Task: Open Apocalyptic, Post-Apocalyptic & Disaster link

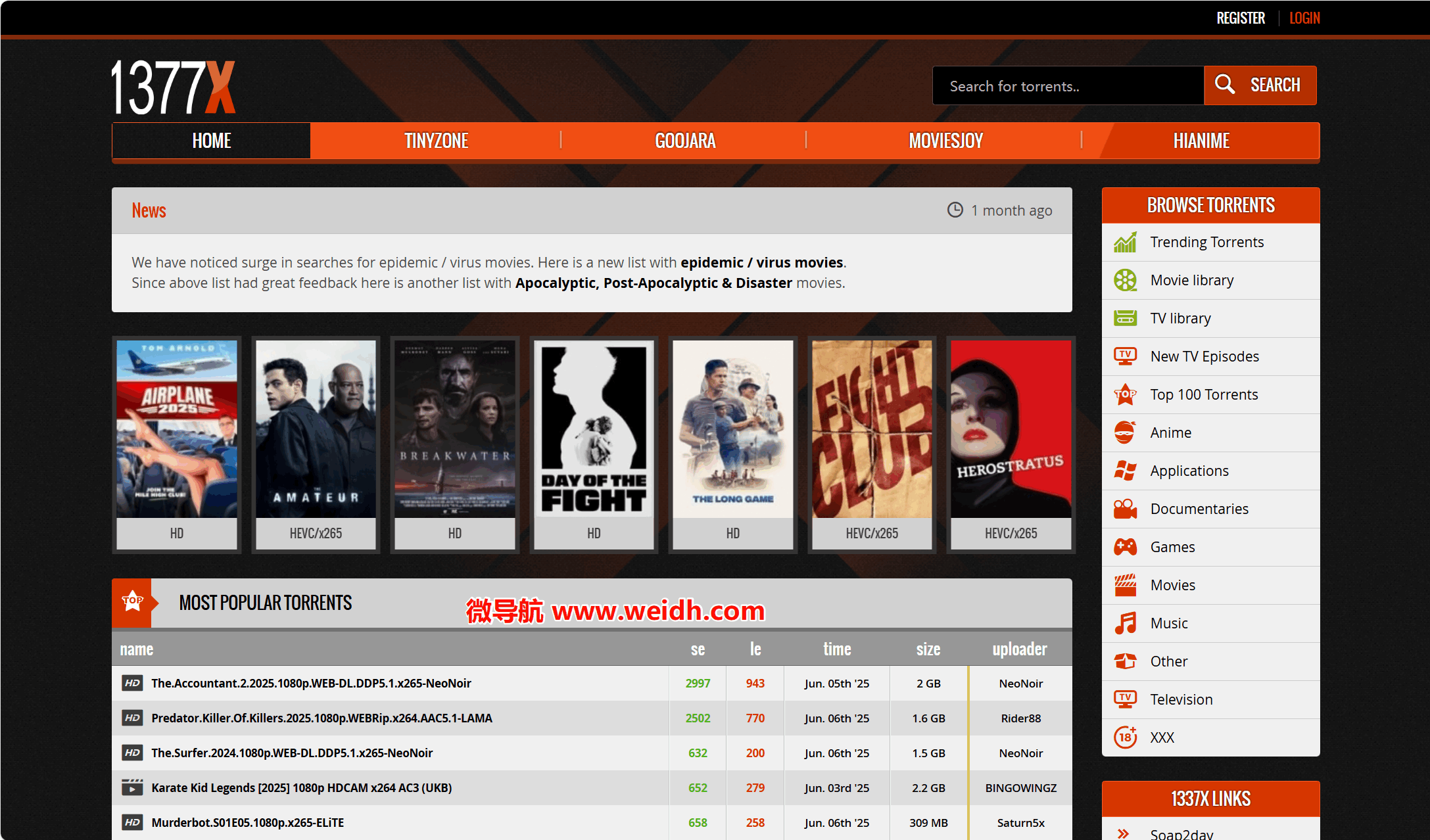Action: [654, 283]
